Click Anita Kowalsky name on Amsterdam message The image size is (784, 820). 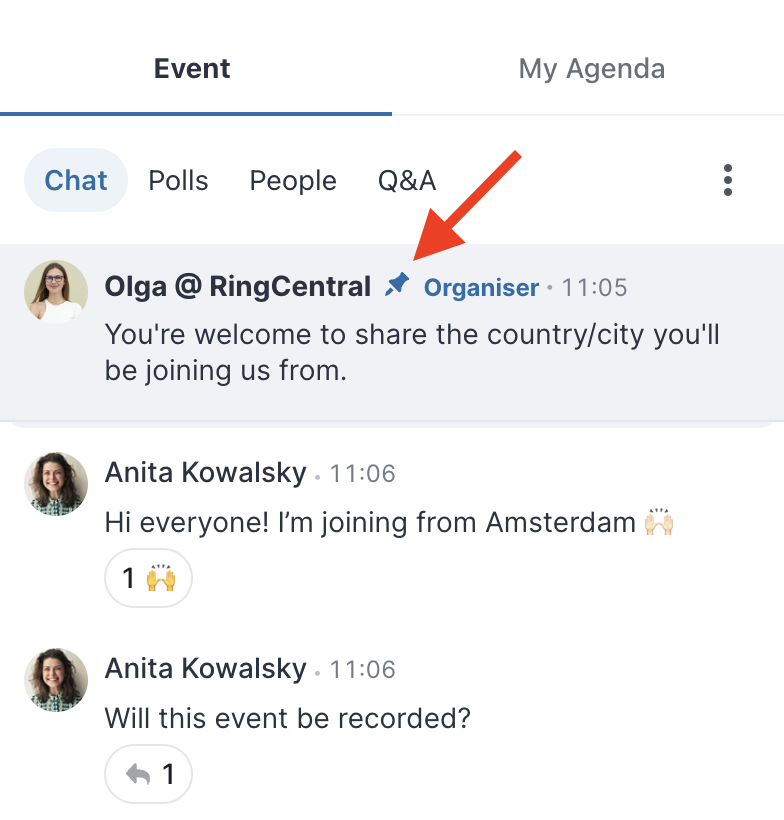(206, 473)
